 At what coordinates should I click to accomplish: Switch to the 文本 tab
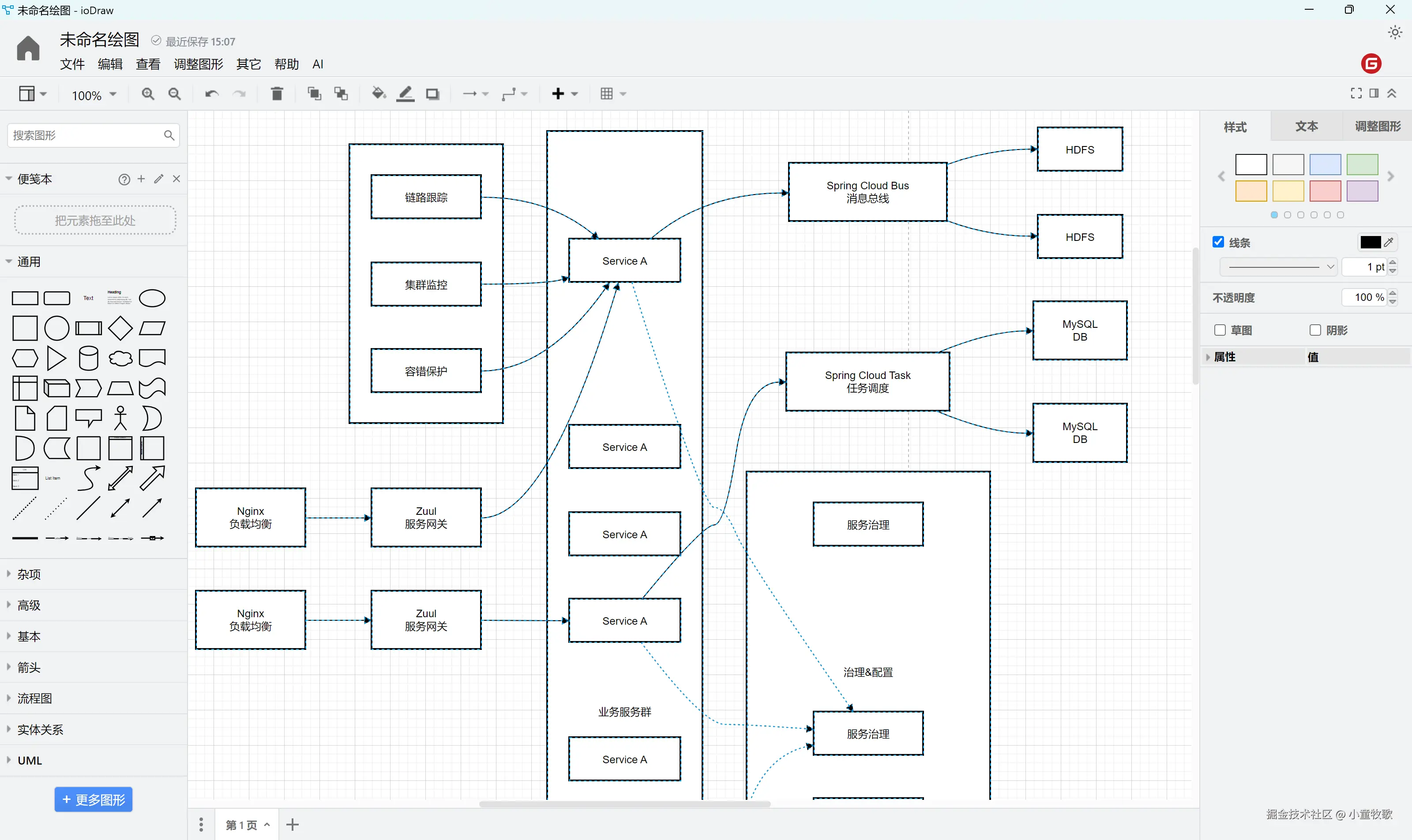coord(1306,126)
